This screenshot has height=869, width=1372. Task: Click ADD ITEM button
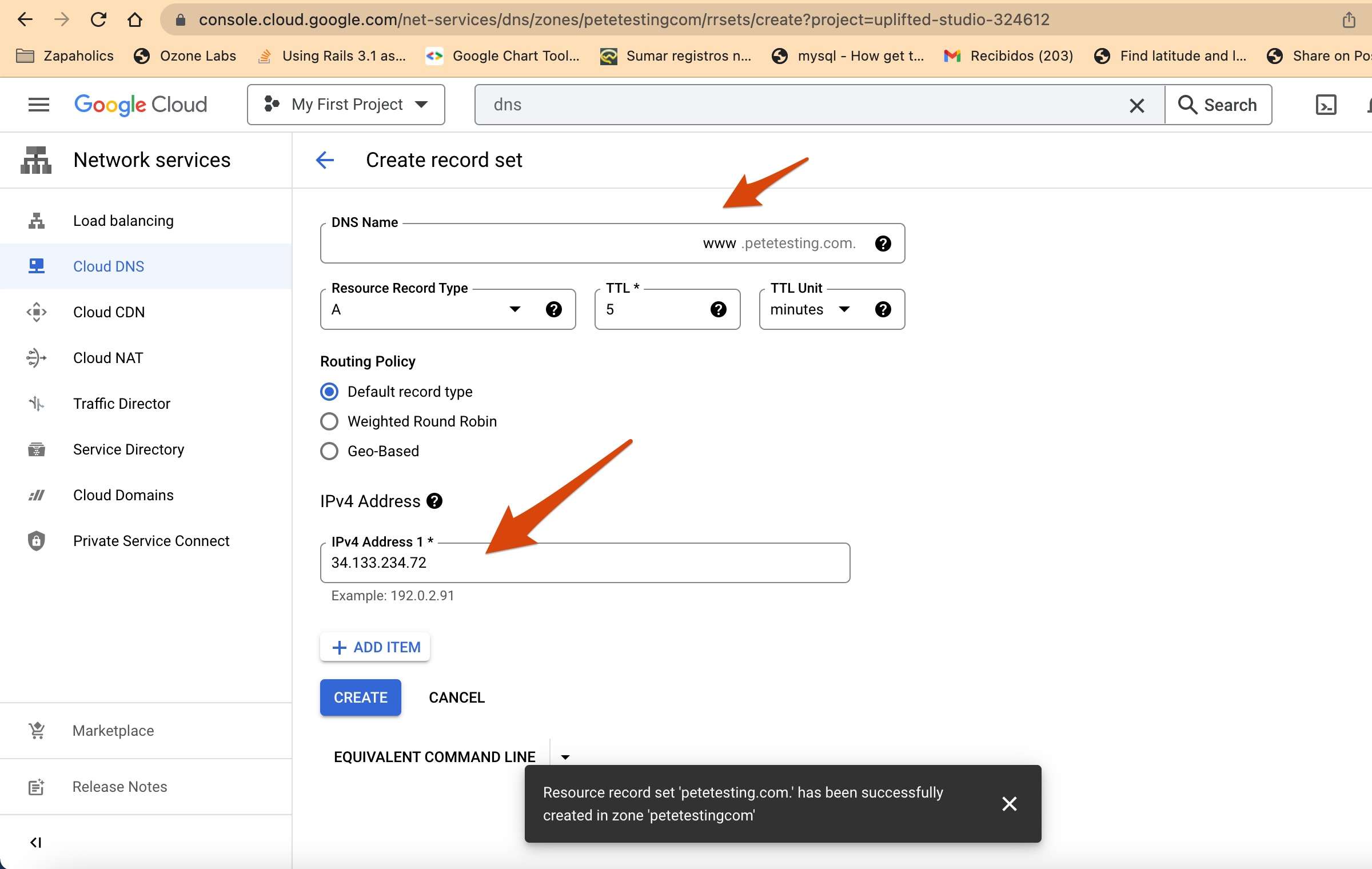tap(375, 647)
